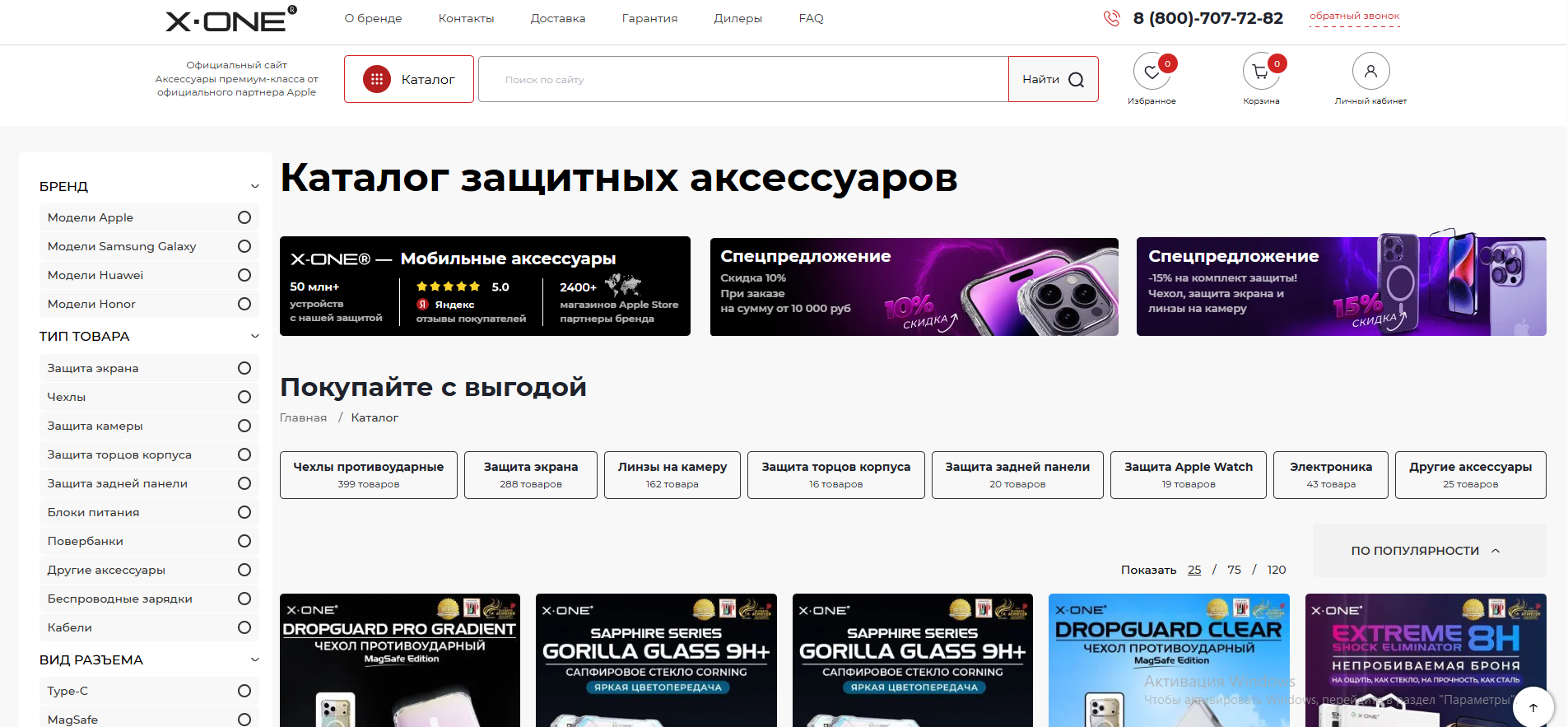Show 25 items per page
The height and width of the screenshot is (727, 1568).
click(x=1194, y=570)
